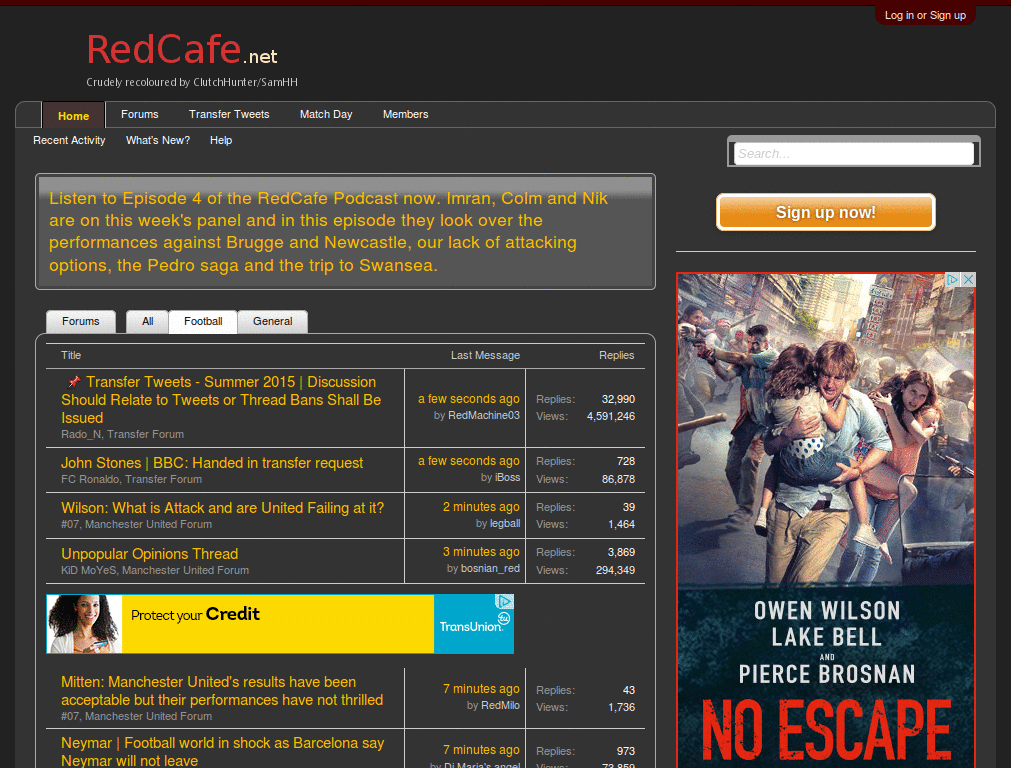View RedMachine03 user profile

[484, 415]
